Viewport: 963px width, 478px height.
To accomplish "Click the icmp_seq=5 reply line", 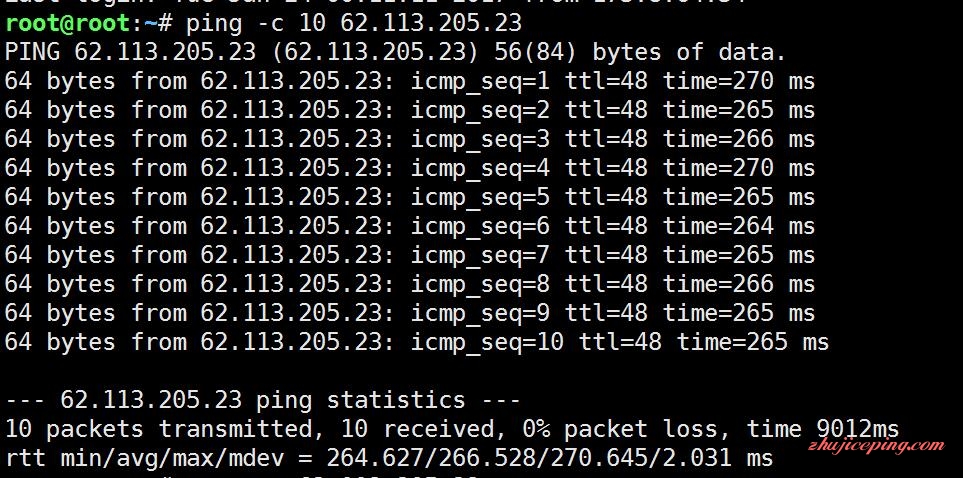I will click(x=410, y=197).
